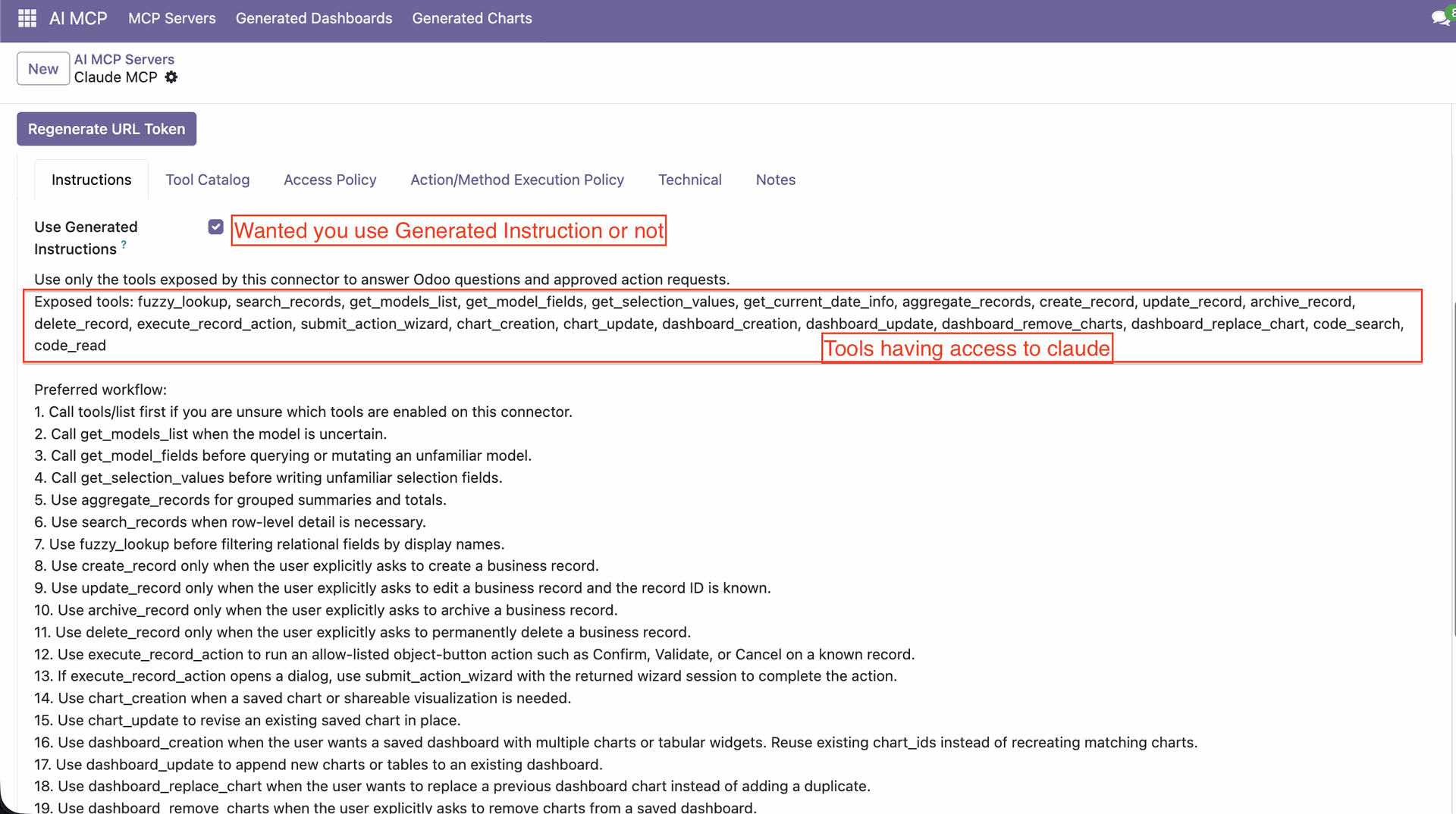Click step 12 'Use execute_record_action' line
The height and width of the screenshot is (814, 1456).
[475, 653]
